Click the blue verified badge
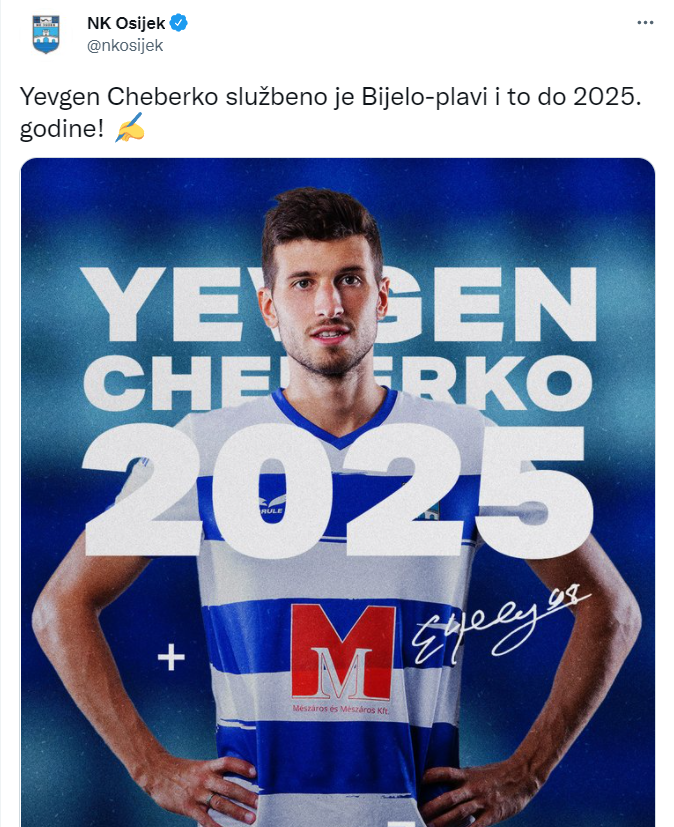The image size is (674, 827). pos(179,23)
